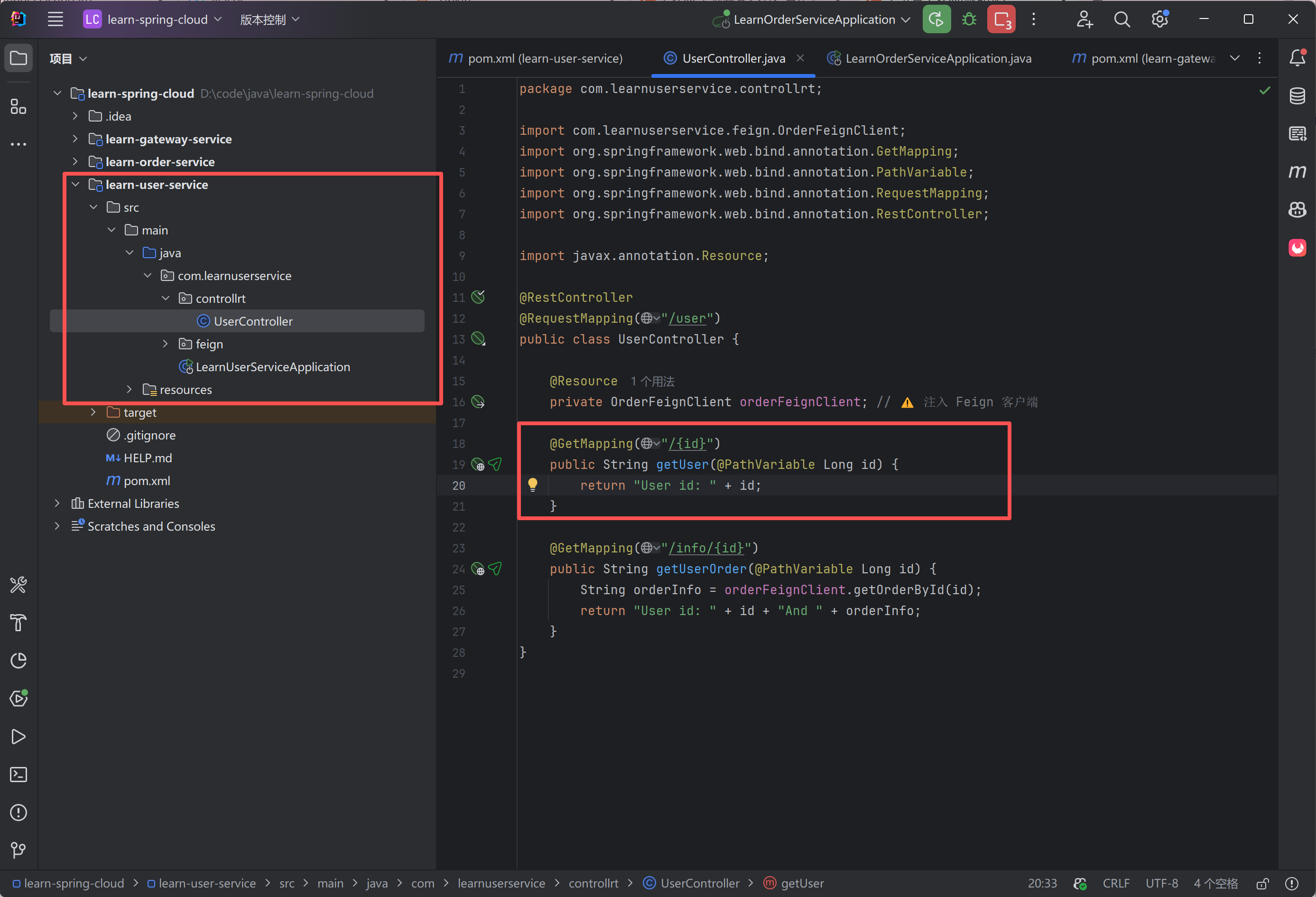Click the lightbulb quick-fix on line 20

click(533, 485)
